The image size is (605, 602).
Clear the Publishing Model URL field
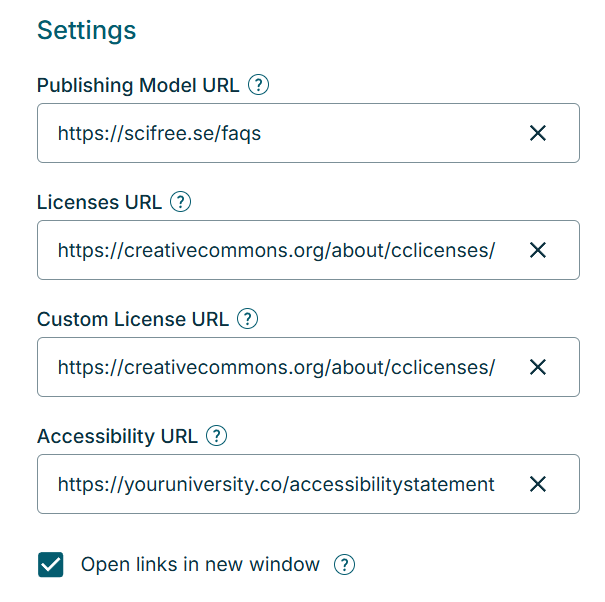pos(537,133)
